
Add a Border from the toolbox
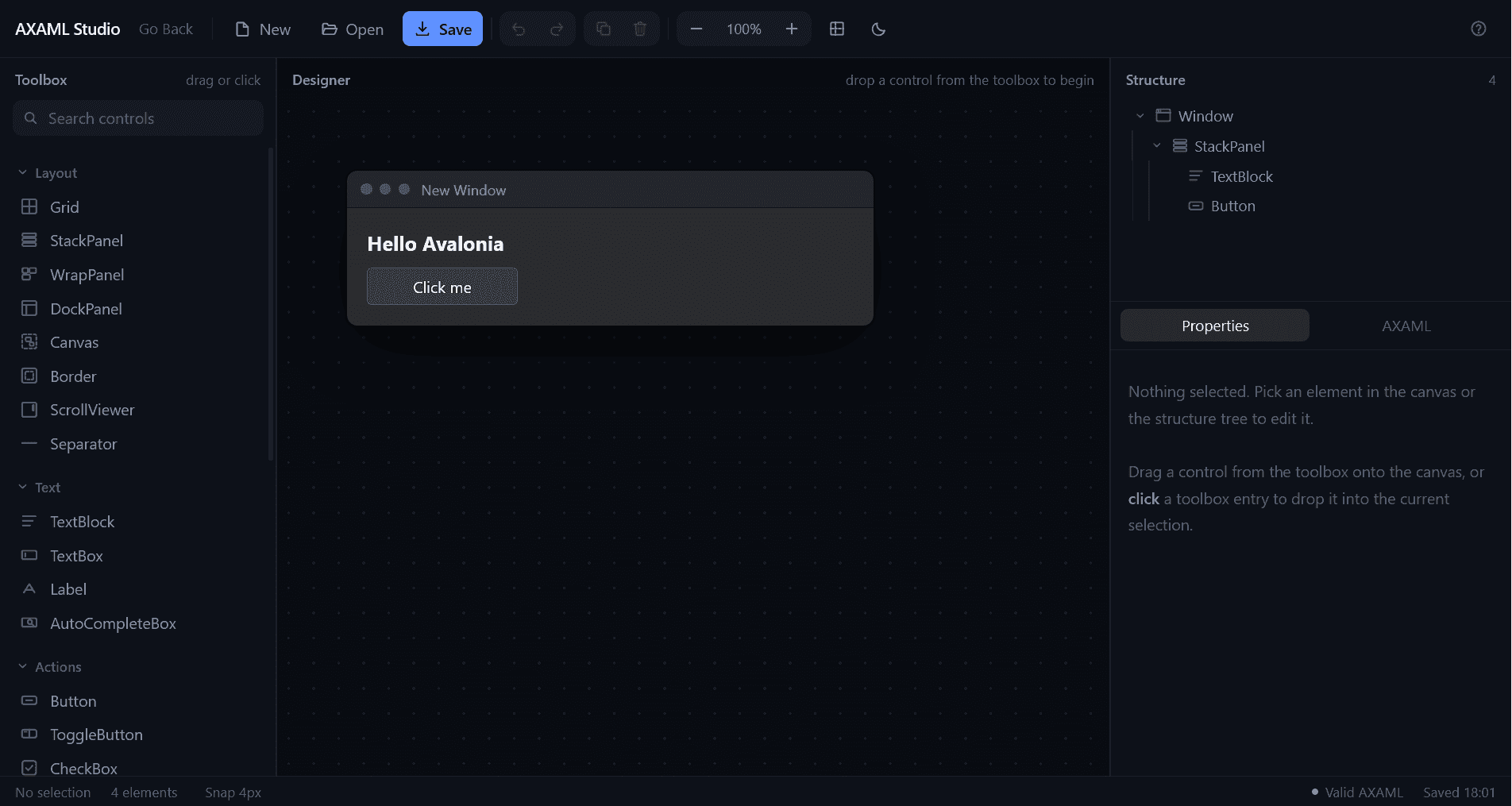pyautogui.click(x=138, y=376)
